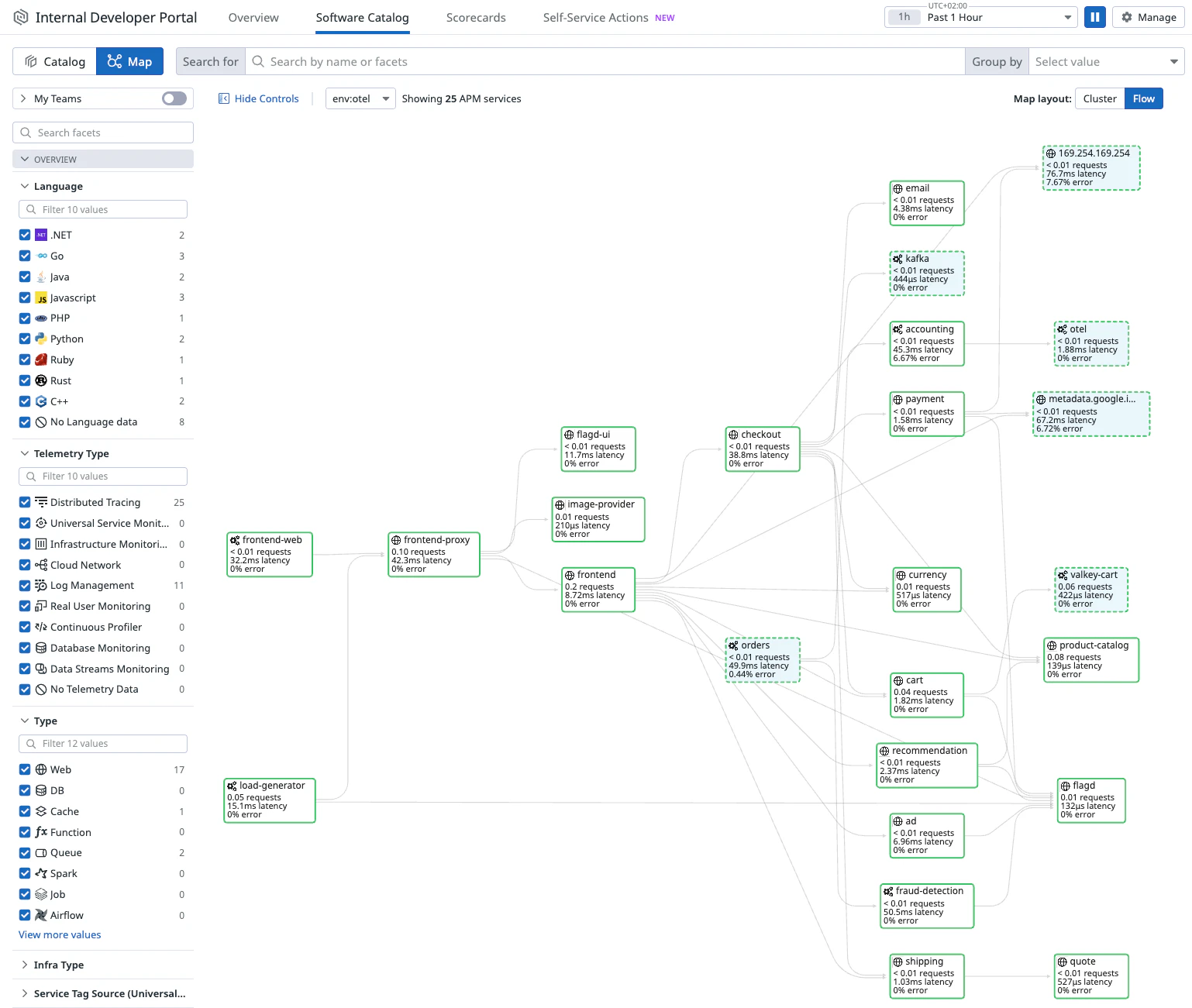Open the Overview tab
Image resolution: width=1192 pixels, height=1008 pixels.
click(253, 17)
